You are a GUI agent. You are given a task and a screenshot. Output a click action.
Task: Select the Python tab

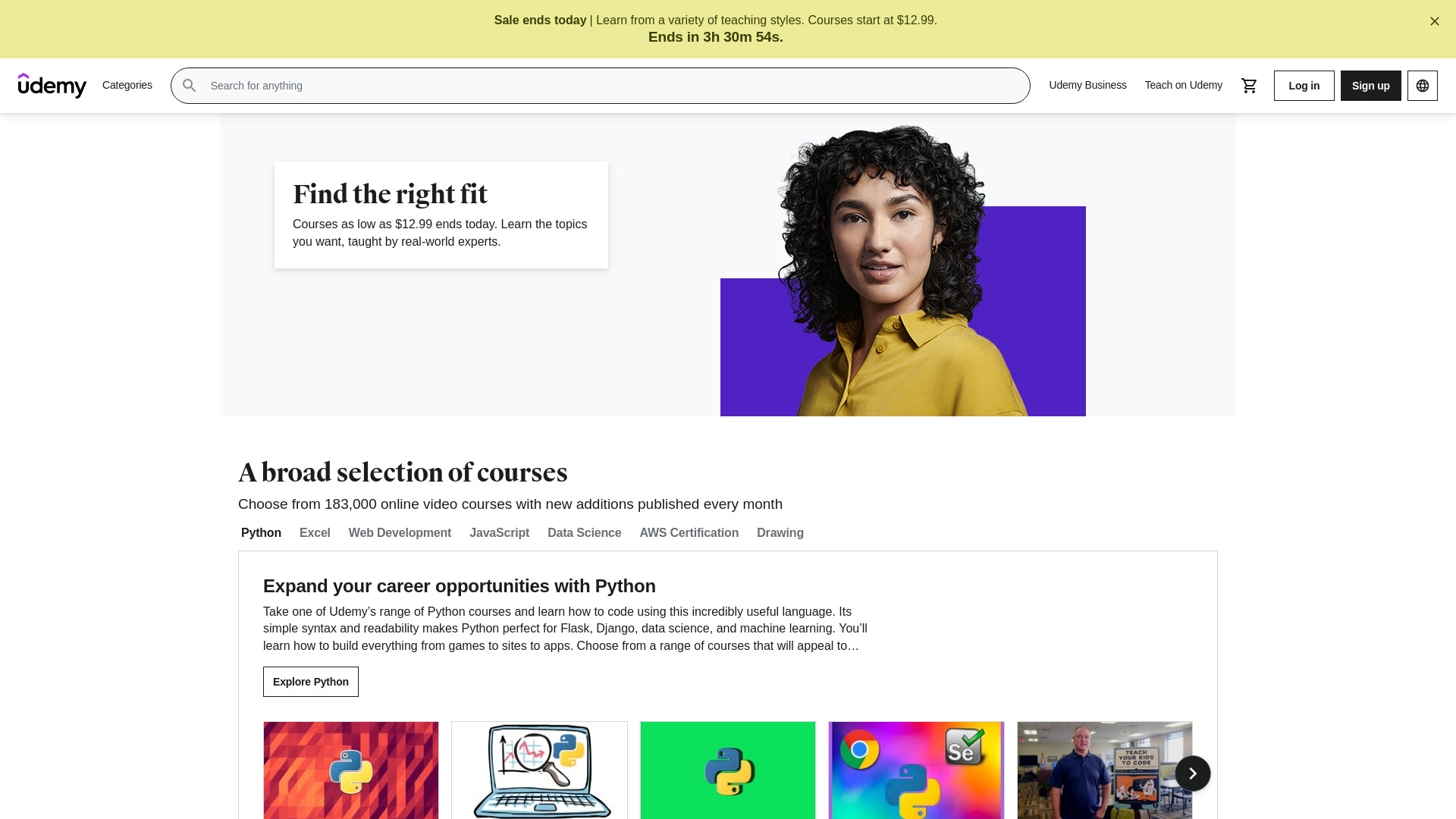click(261, 533)
